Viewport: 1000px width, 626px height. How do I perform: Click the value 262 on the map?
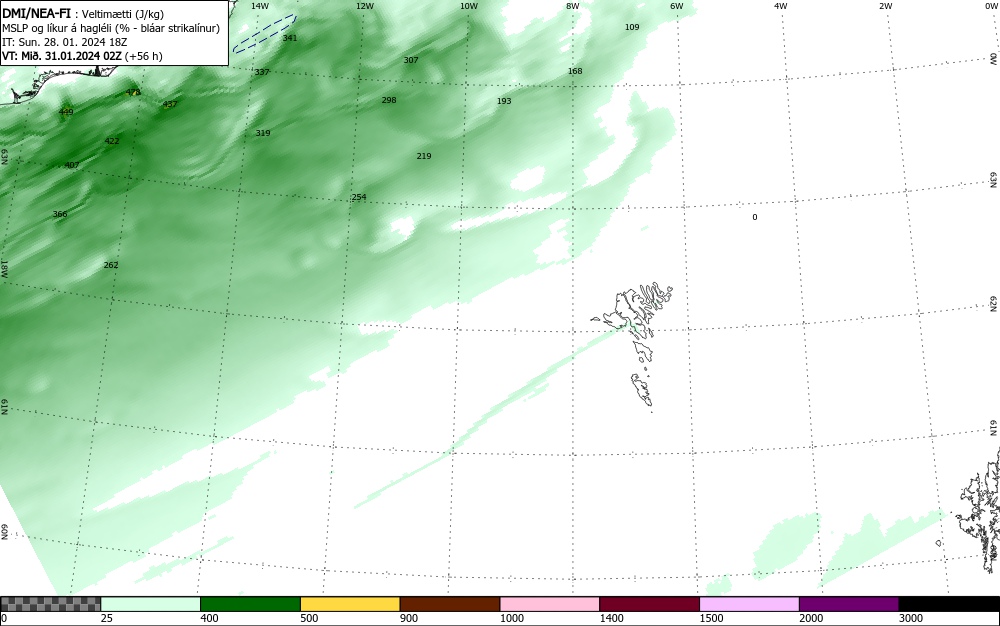point(110,265)
